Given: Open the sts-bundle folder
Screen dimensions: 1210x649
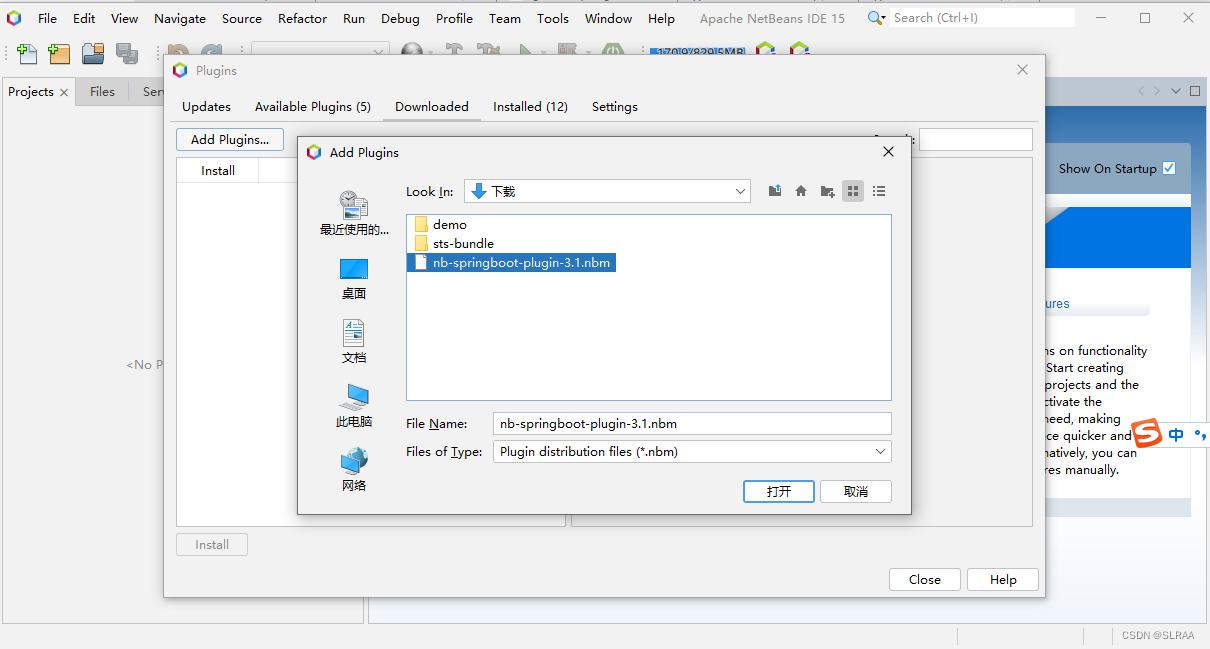Looking at the screenshot, I should (x=454, y=244).
